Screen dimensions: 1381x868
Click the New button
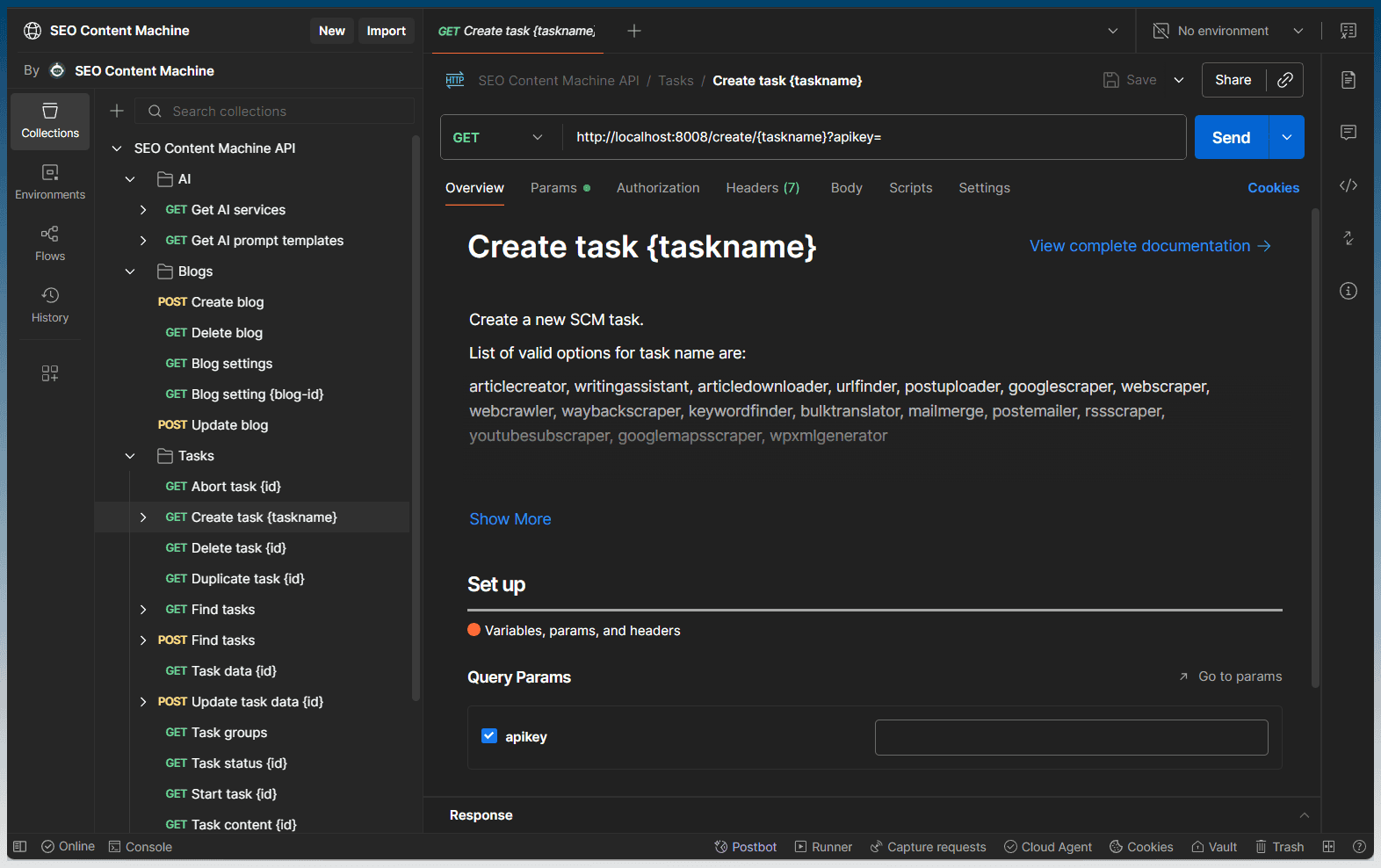pyautogui.click(x=332, y=31)
